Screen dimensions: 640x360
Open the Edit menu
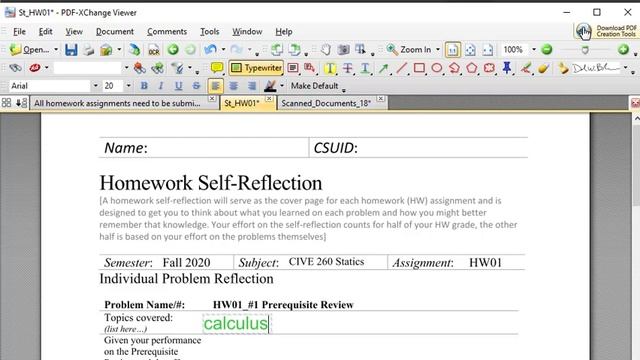click(x=45, y=31)
